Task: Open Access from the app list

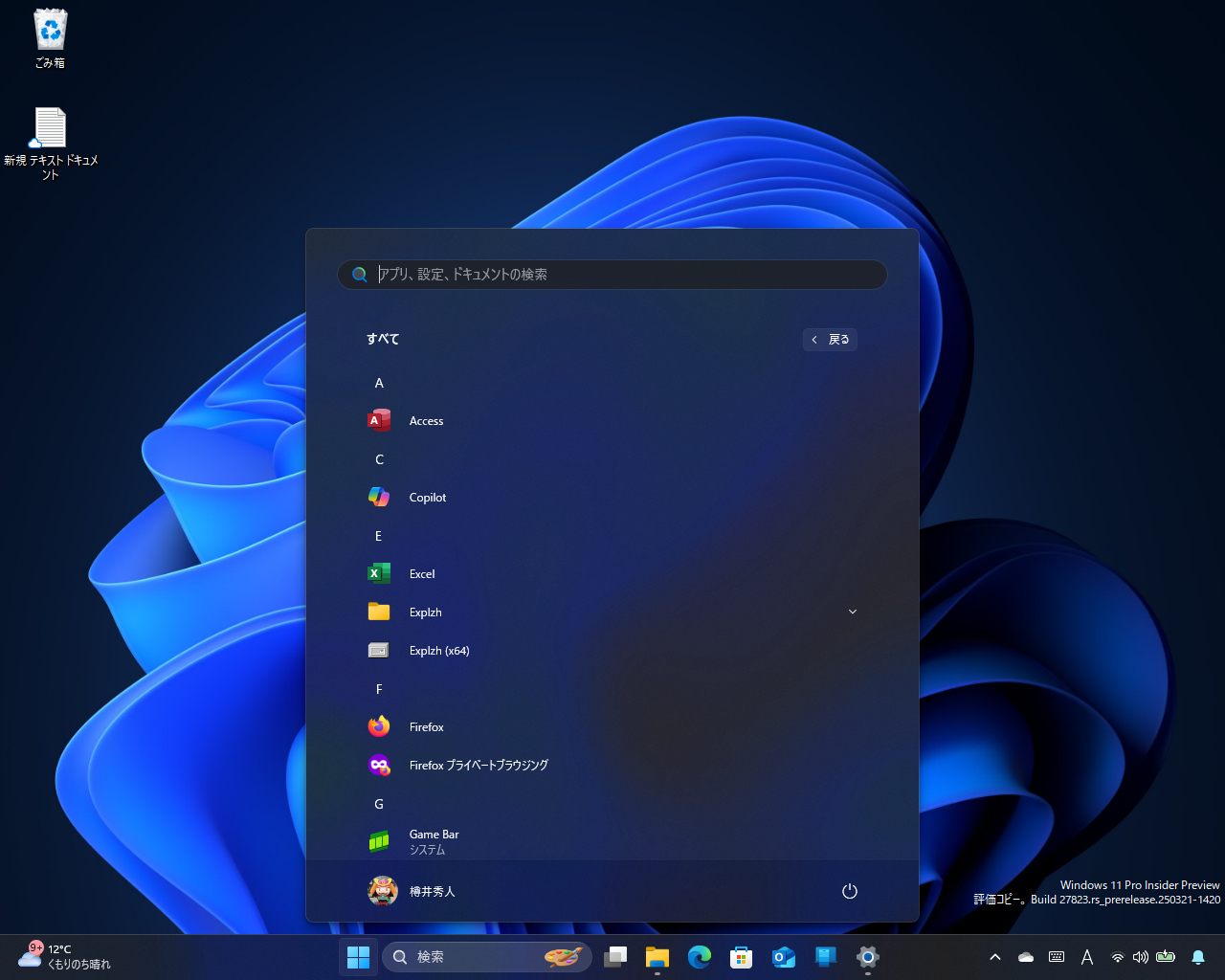Action: (x=426, y=420)
